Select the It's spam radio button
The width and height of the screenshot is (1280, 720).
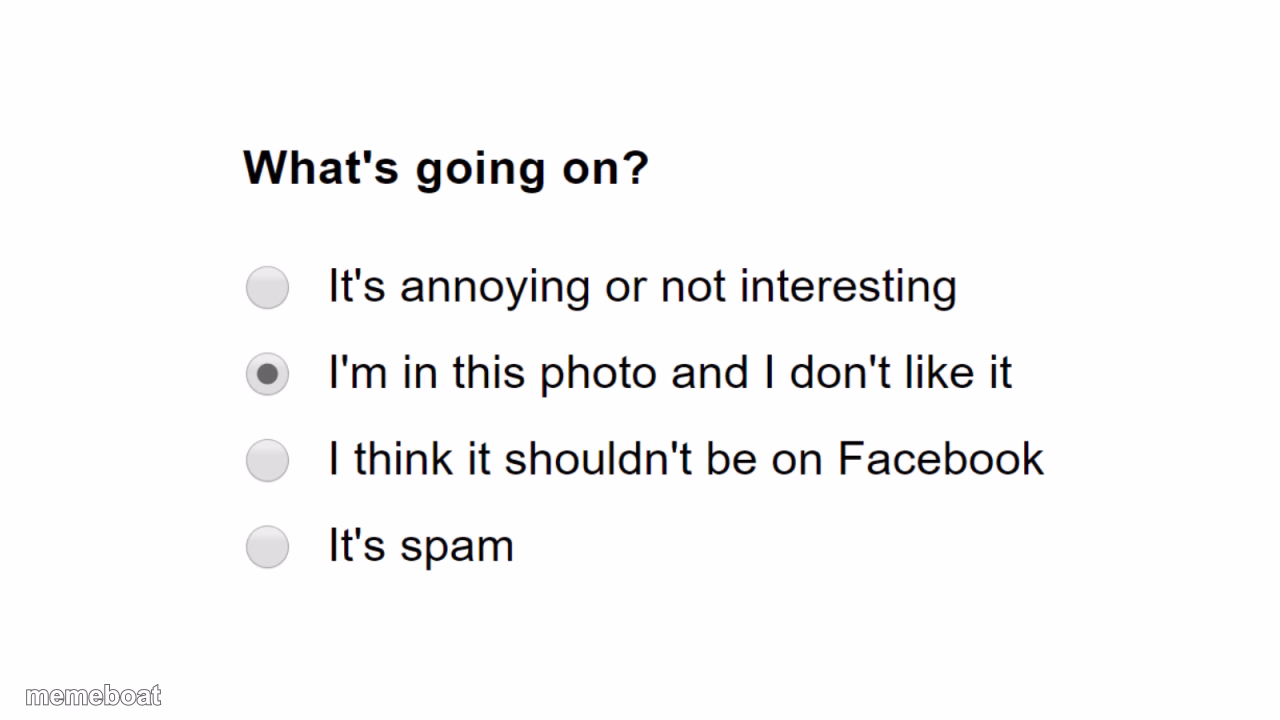coord(267,547)
